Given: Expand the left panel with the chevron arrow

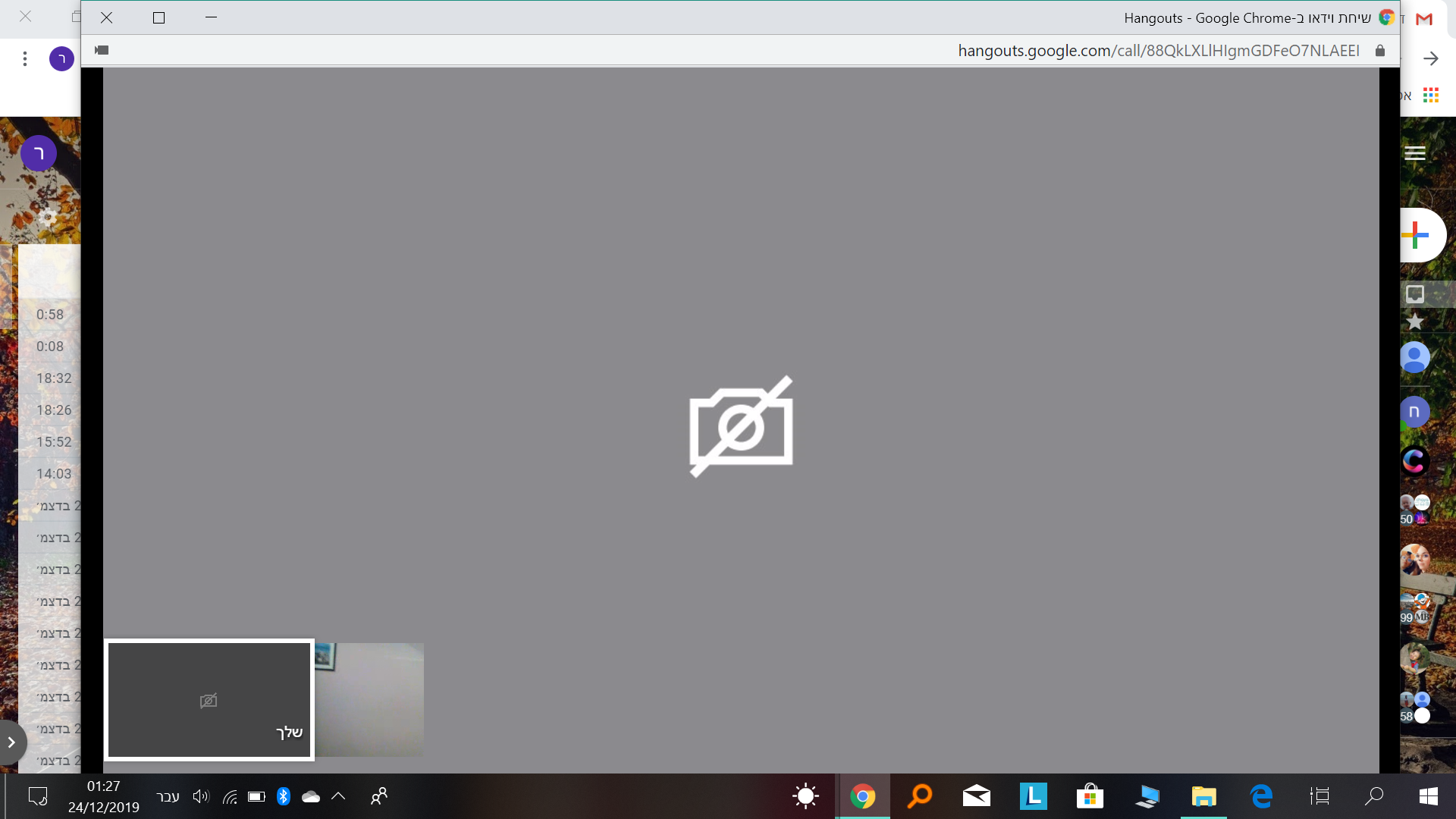Looking at the screenshot, I should tap(12, 742).
